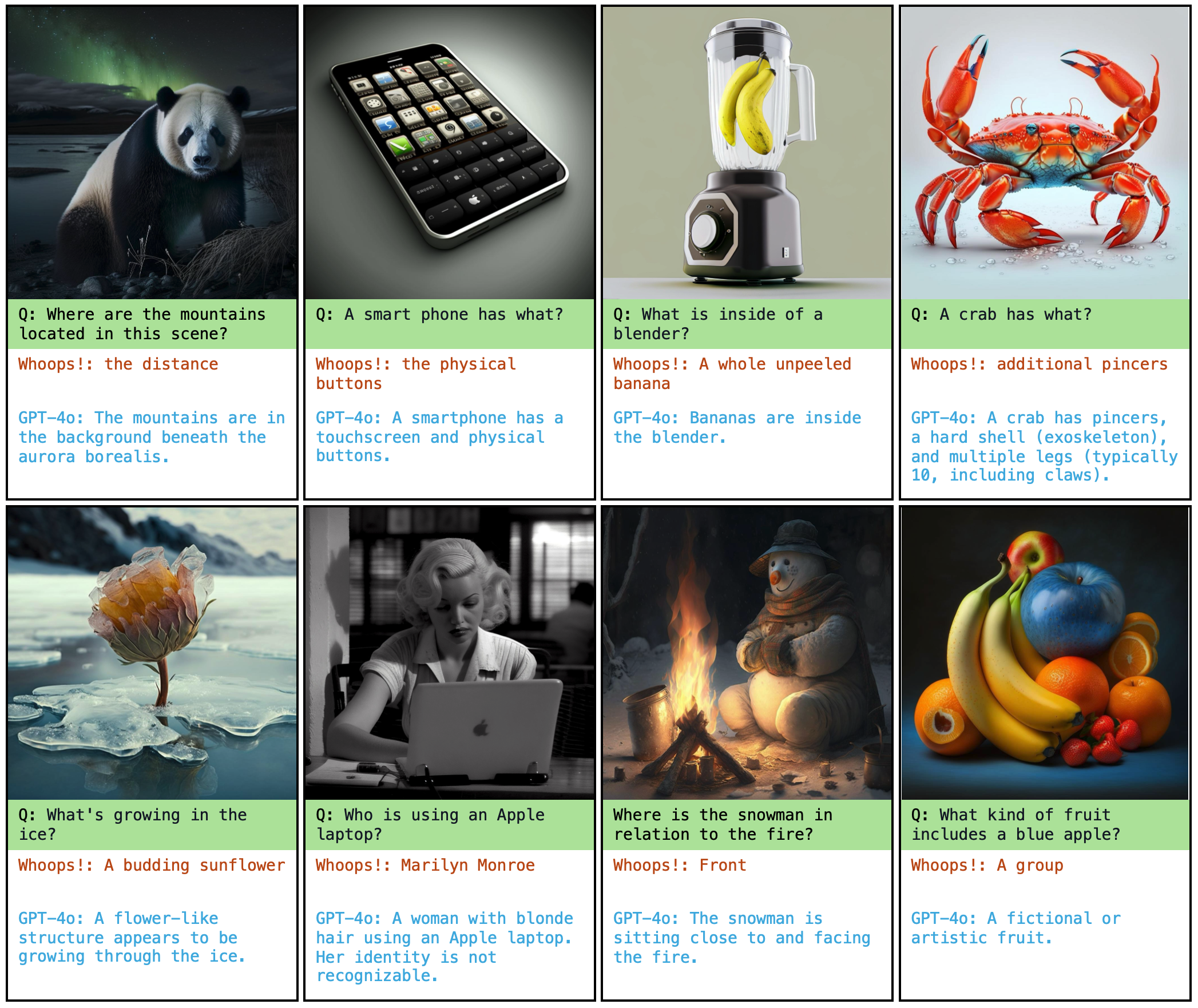Select the fruit pile with blue apple image

pos(1045,653)
